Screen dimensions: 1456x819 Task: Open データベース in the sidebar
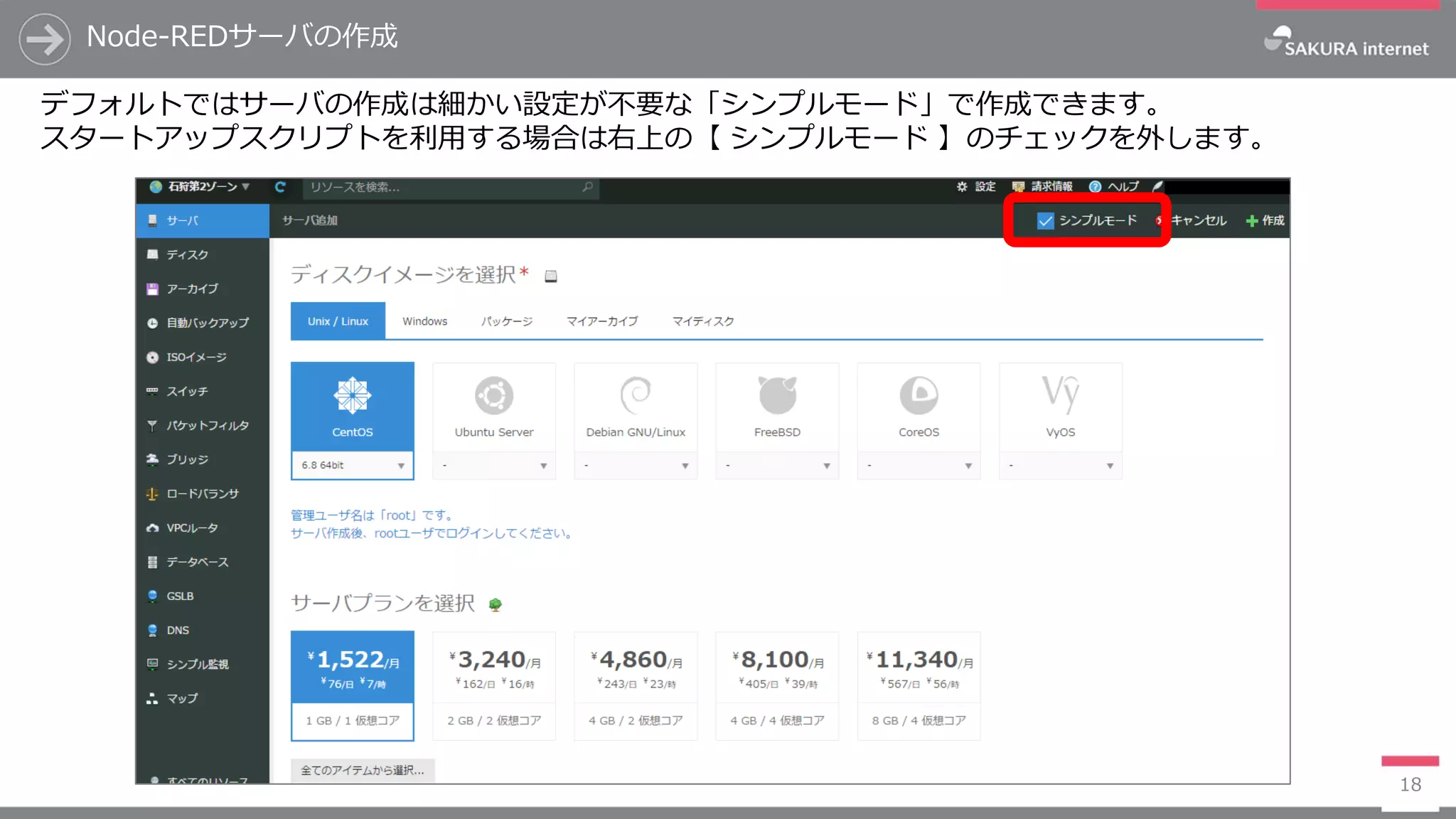[x=203, y=562]
